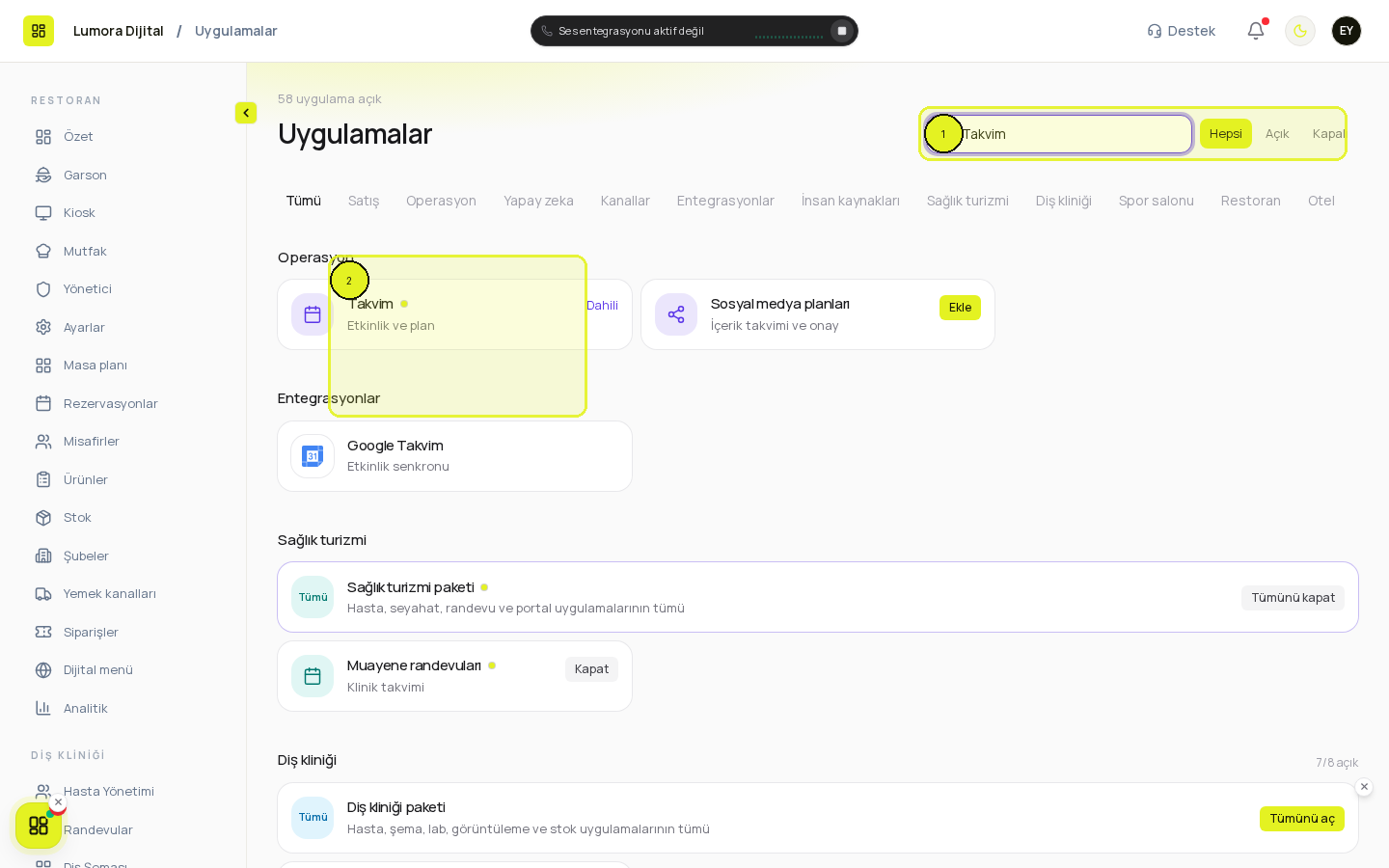This screenshot has width=1389, height=868.
Task: Click the EY user avatar
Action: click(x=1347, y=31)
